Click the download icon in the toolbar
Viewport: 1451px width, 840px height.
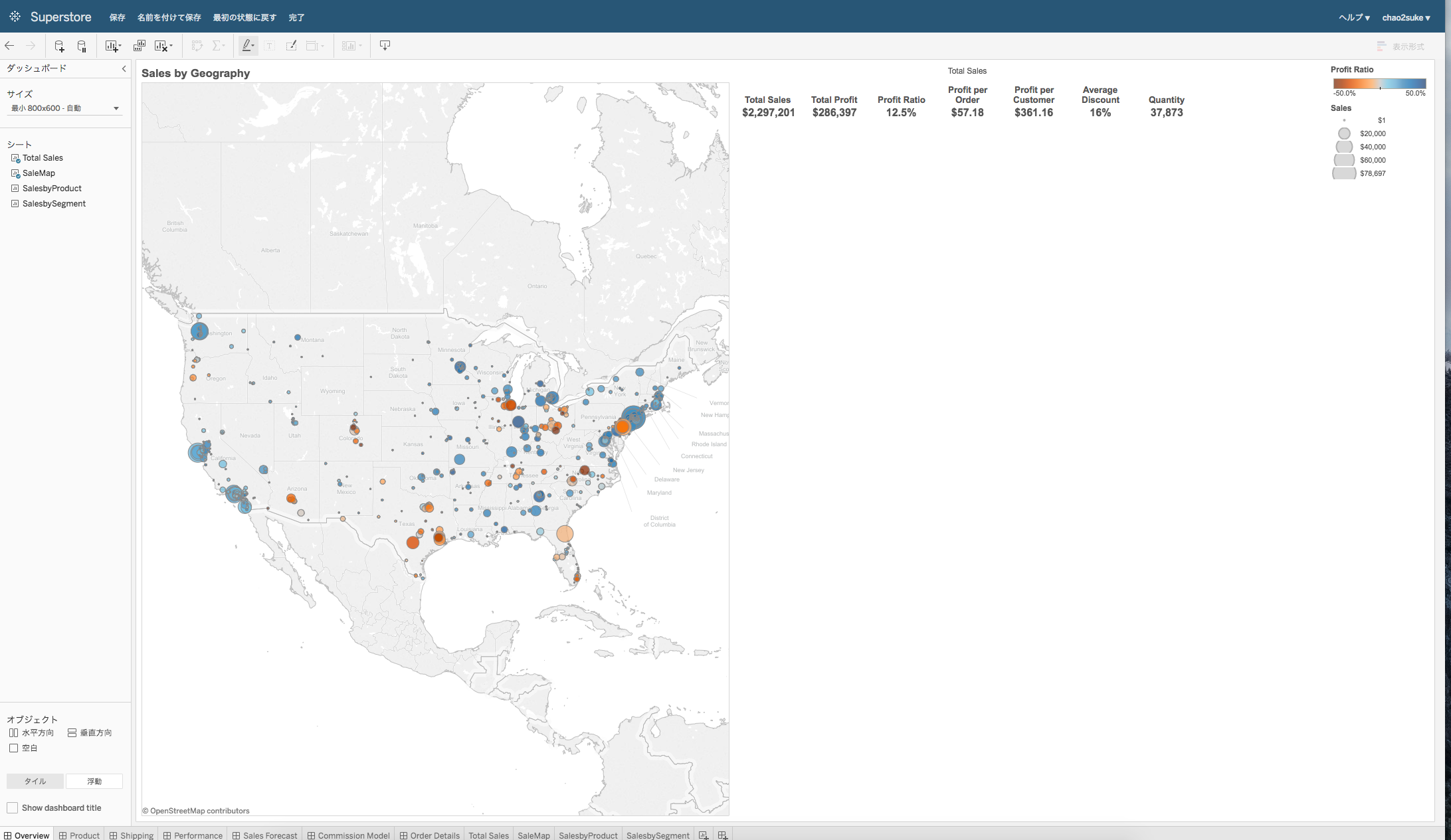pyautogui.click(x=385, y=45)
